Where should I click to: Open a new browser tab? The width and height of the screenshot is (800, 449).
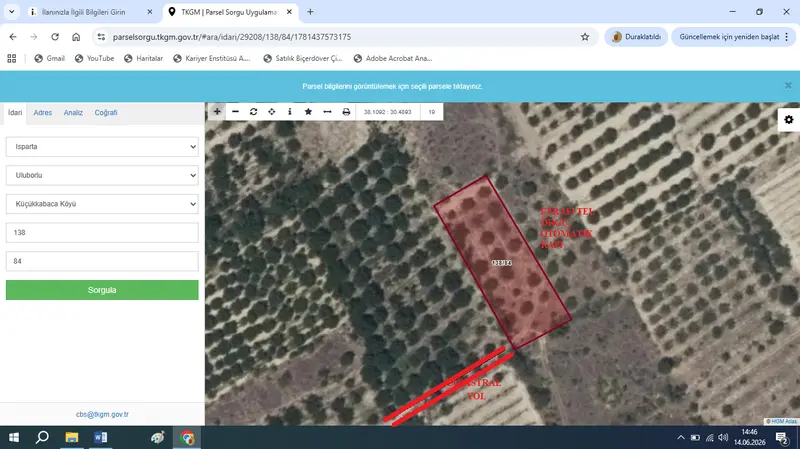[310, 12]
